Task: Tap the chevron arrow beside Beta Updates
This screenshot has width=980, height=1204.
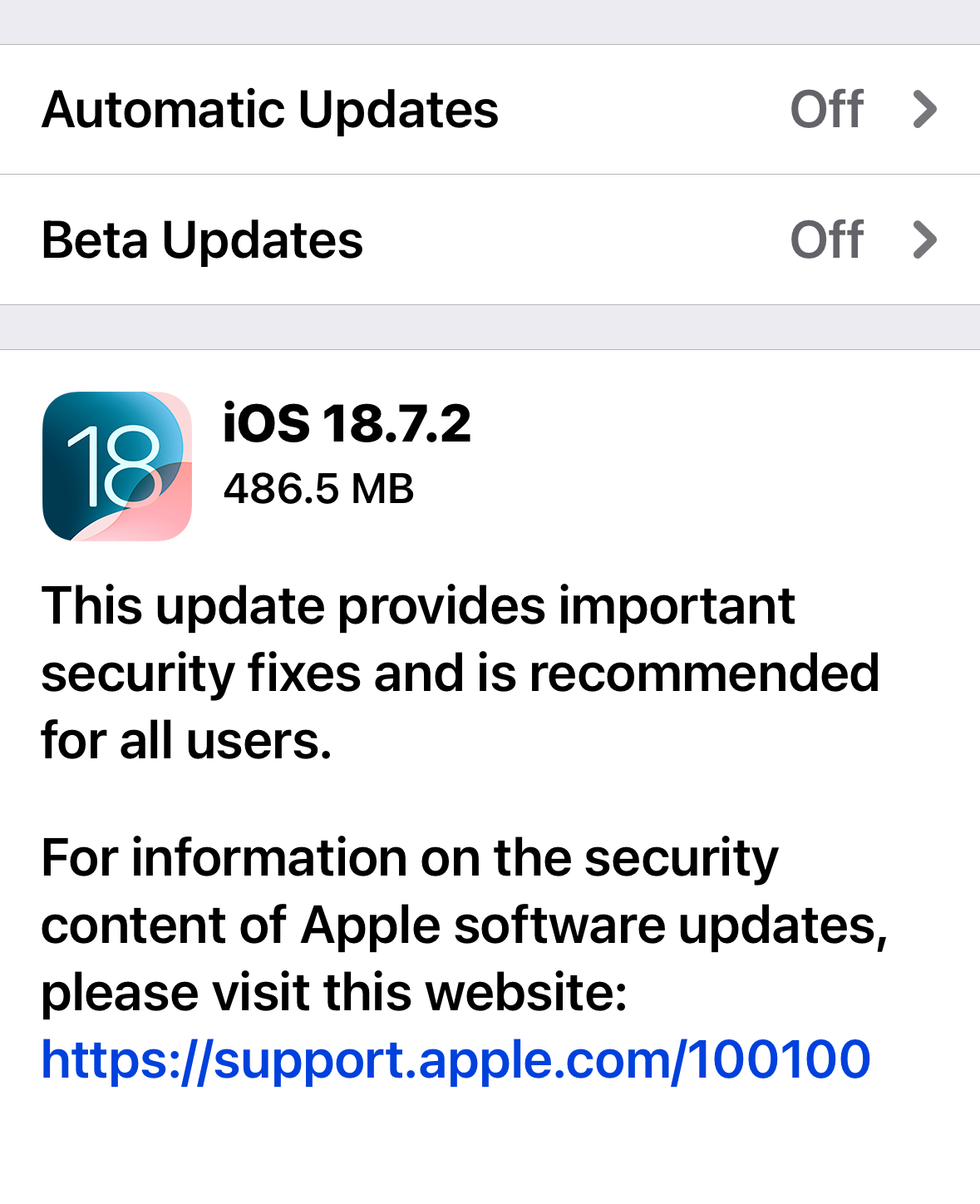Action: pos(925,239)
